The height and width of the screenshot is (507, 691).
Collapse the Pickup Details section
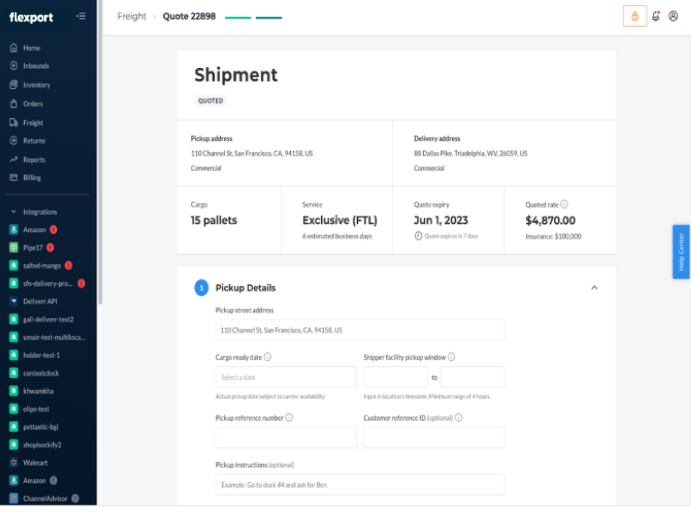pyautogui.click(x=594, y=287)
